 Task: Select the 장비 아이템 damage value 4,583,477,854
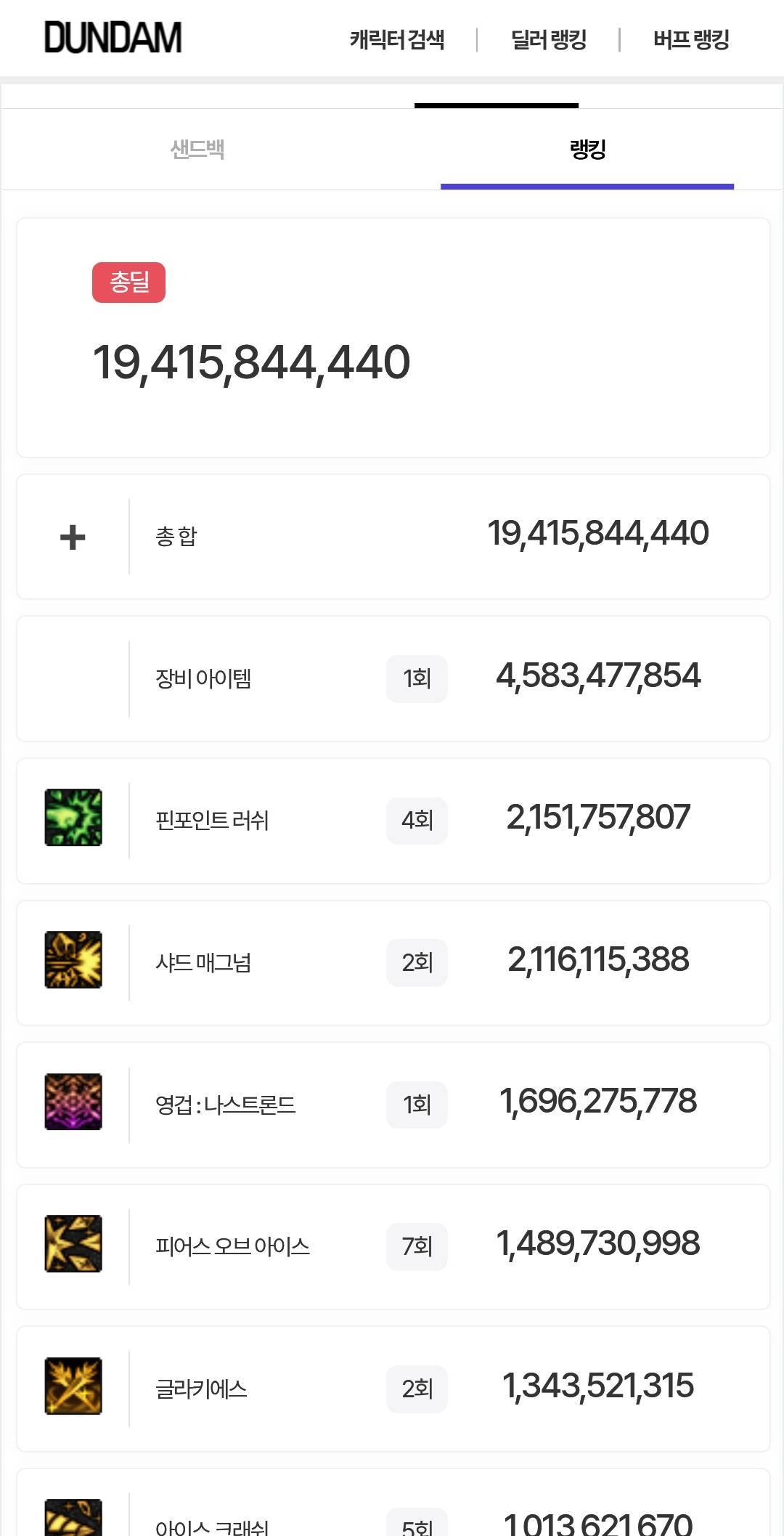[x=598, y=676]
